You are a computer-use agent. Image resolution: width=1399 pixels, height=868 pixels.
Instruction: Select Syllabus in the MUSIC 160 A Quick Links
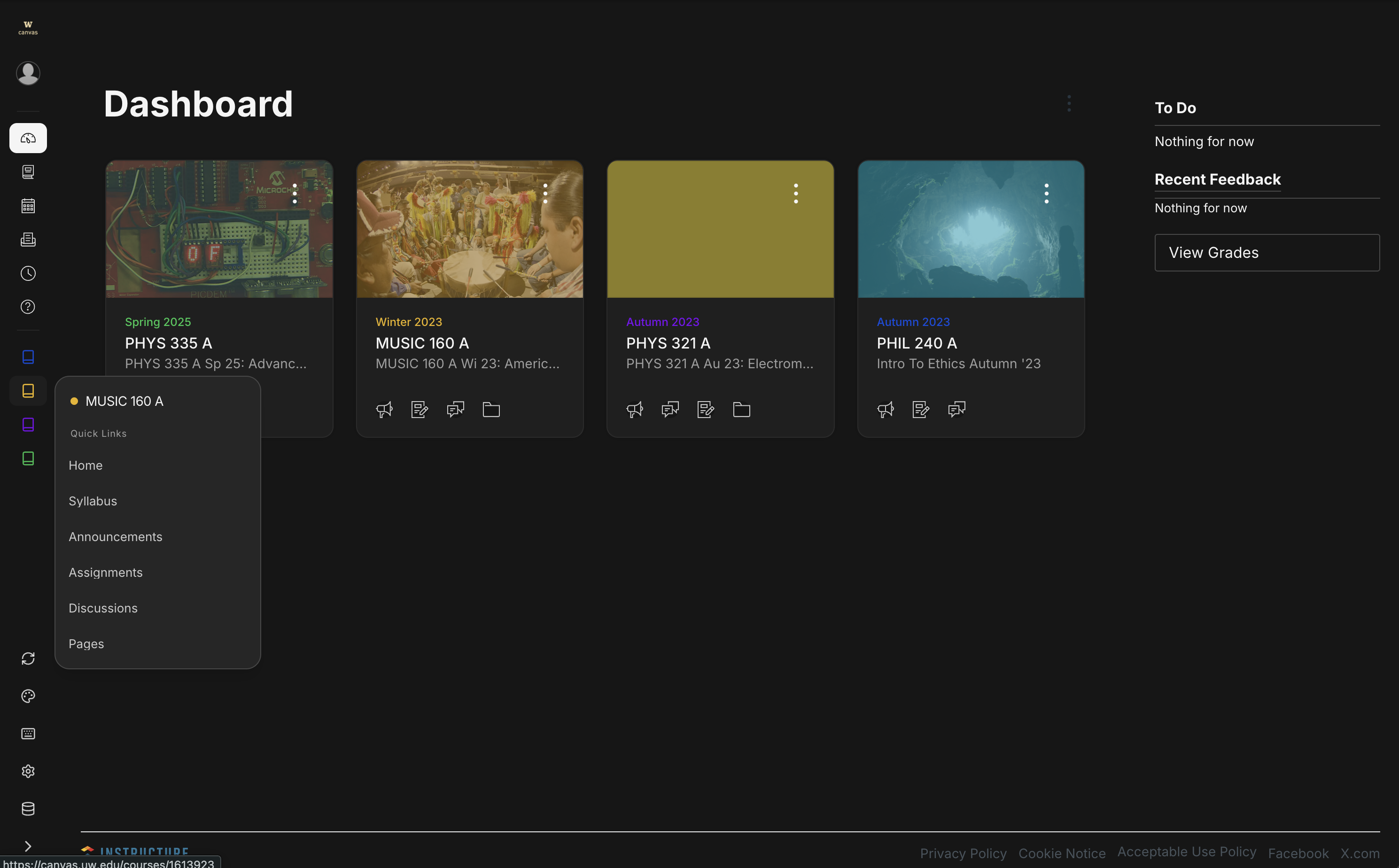click(93, 501)
